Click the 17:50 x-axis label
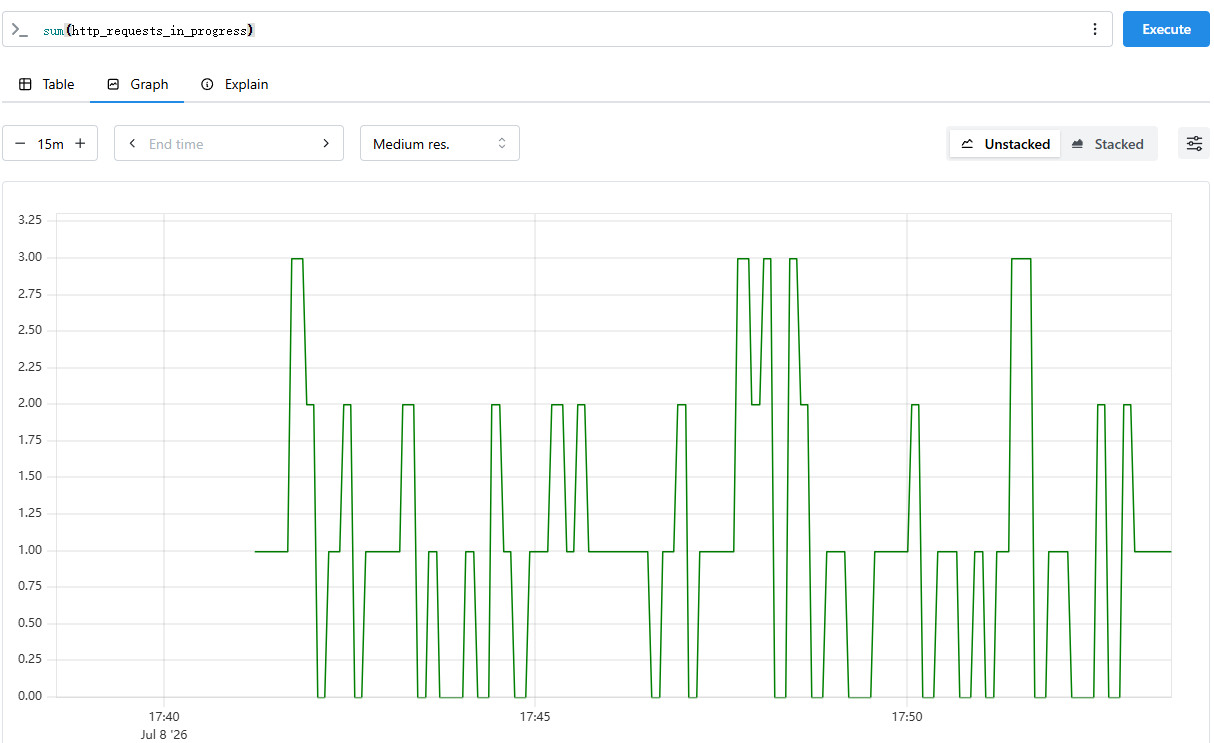This screenshot has height=743, width=1214. [906, 717]
